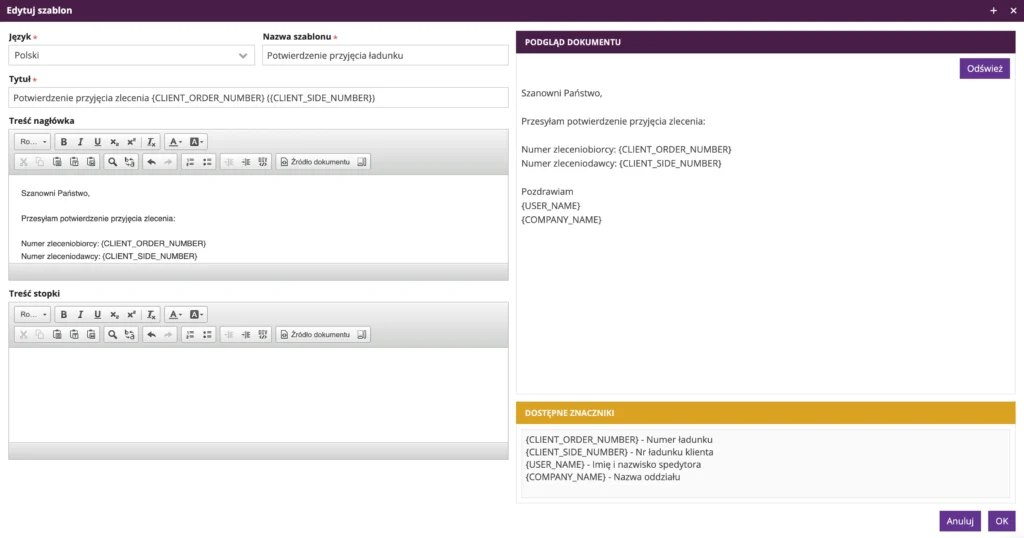This screenshot has height=538, width=1024.
Task: Open Replace tool in header editor toolbar
Action: tap(129, 162)
